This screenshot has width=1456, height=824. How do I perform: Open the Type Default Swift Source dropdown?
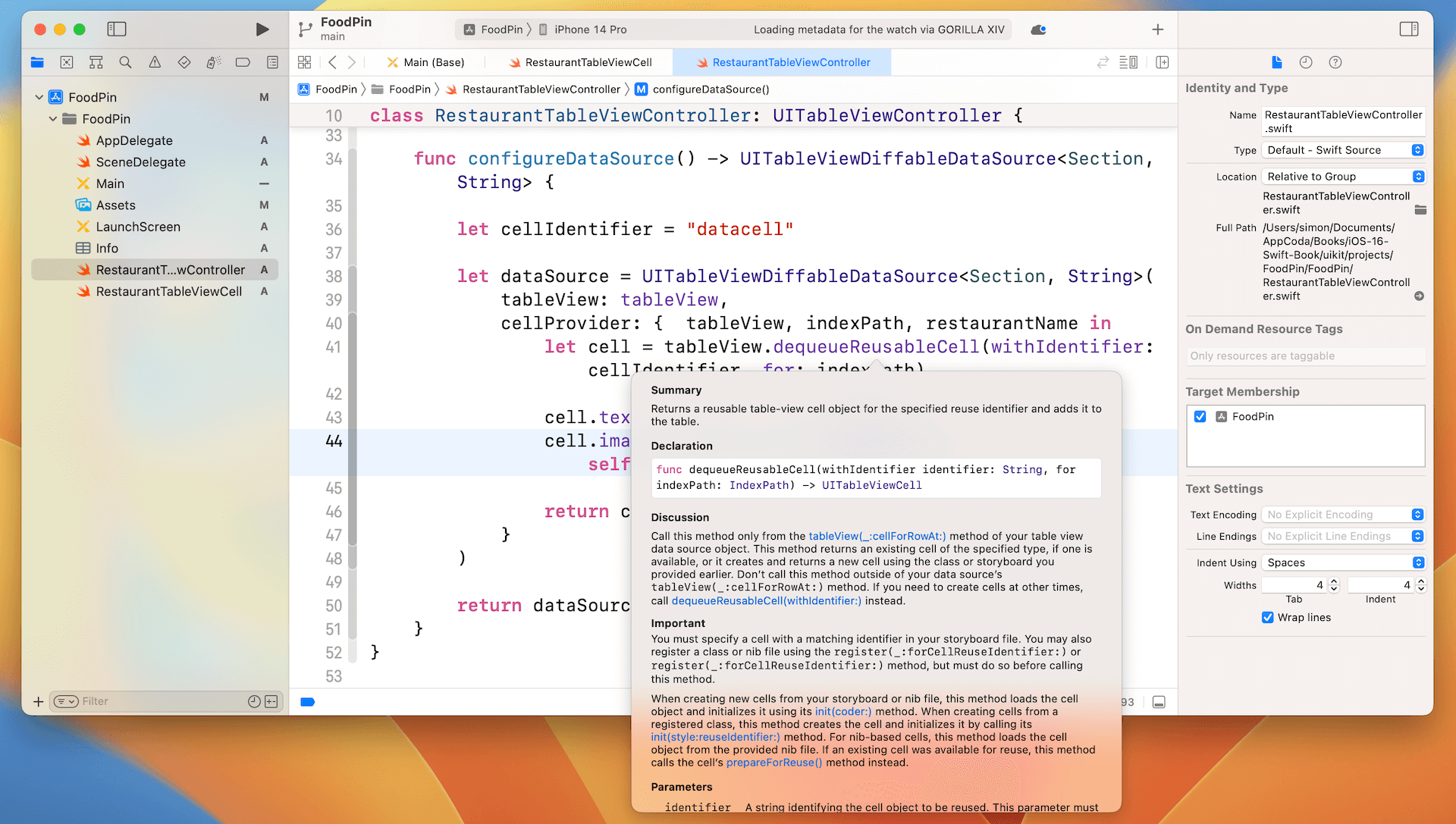[x=1343, y=150]
